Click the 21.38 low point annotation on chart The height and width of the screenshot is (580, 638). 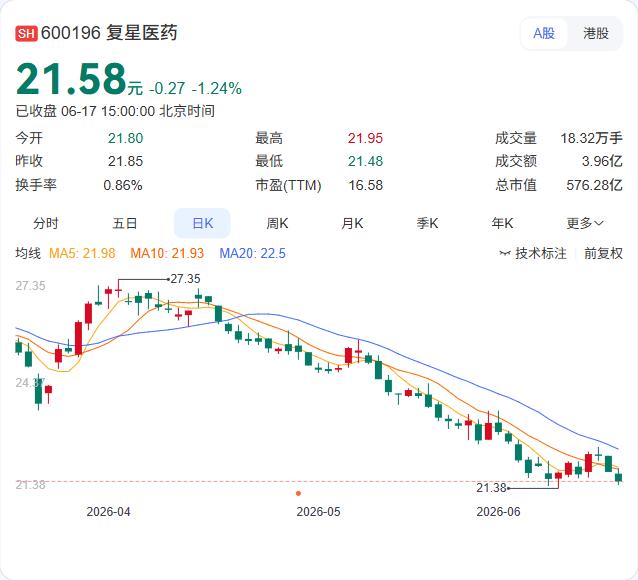491,488
